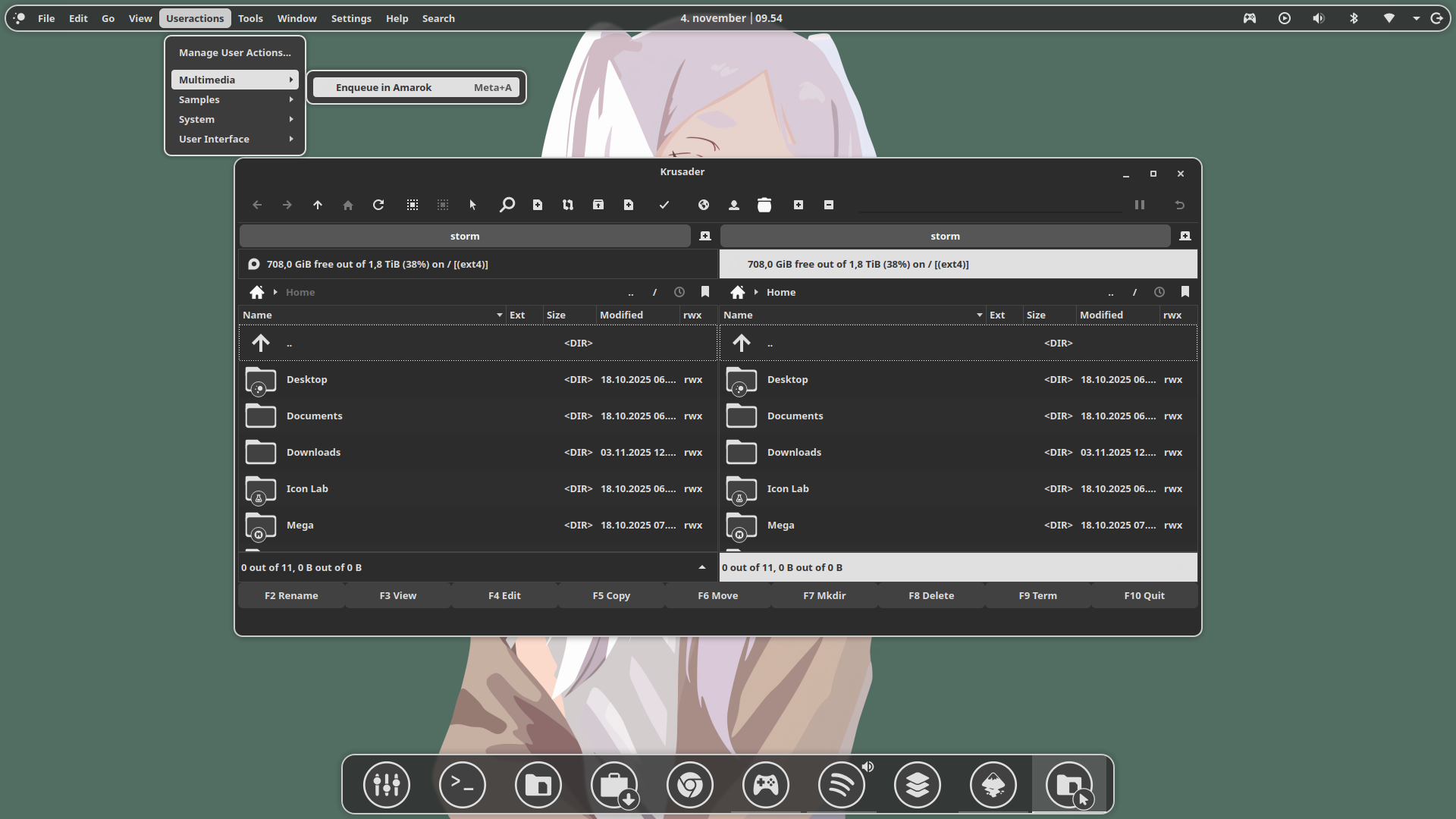Click the trash bin toolbar icon
The image size is (1456, 819).
pos(764,205)
